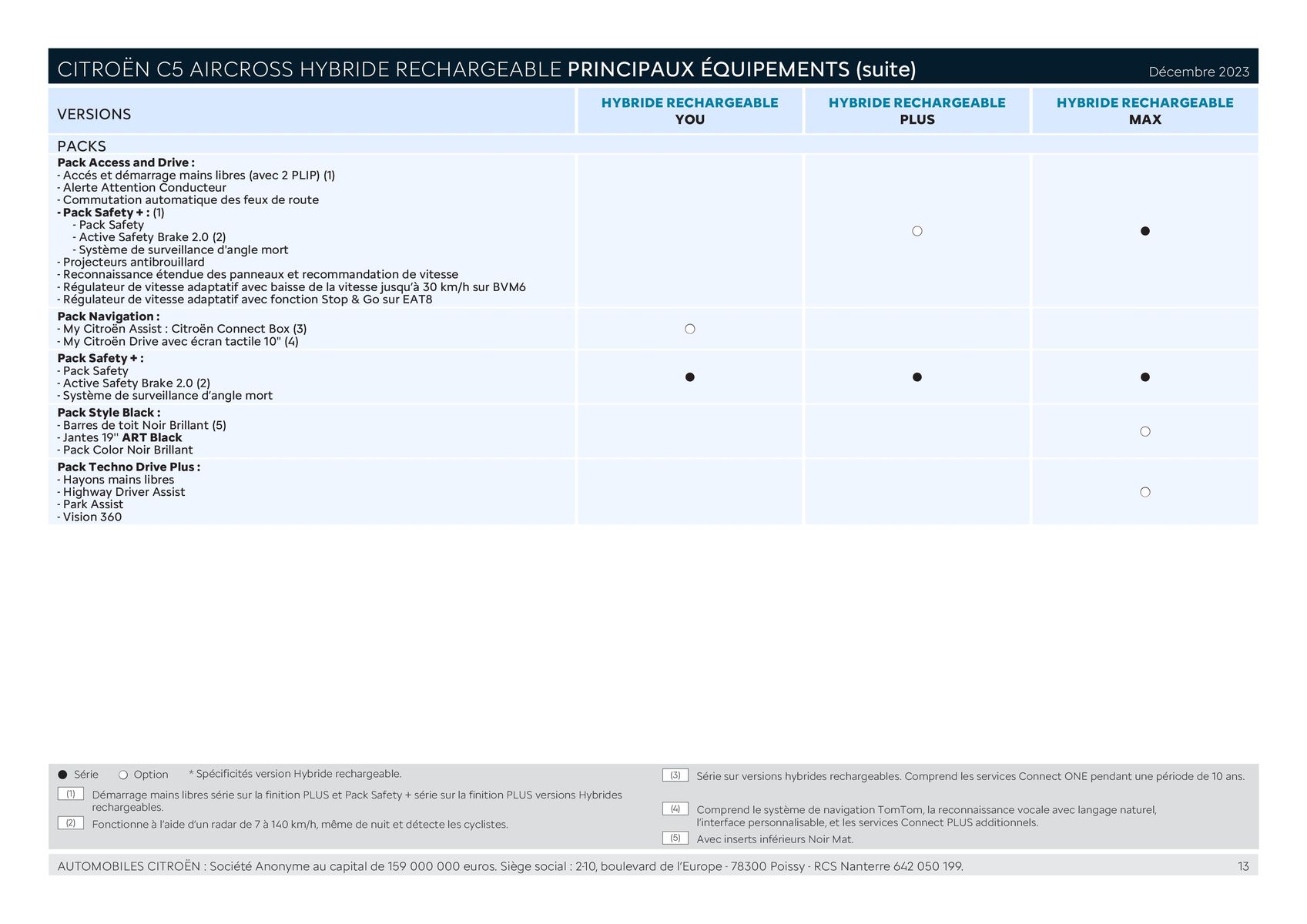Click the 'Highway Driver Assist' line
1307x924 pixels.
click(121, 492)
